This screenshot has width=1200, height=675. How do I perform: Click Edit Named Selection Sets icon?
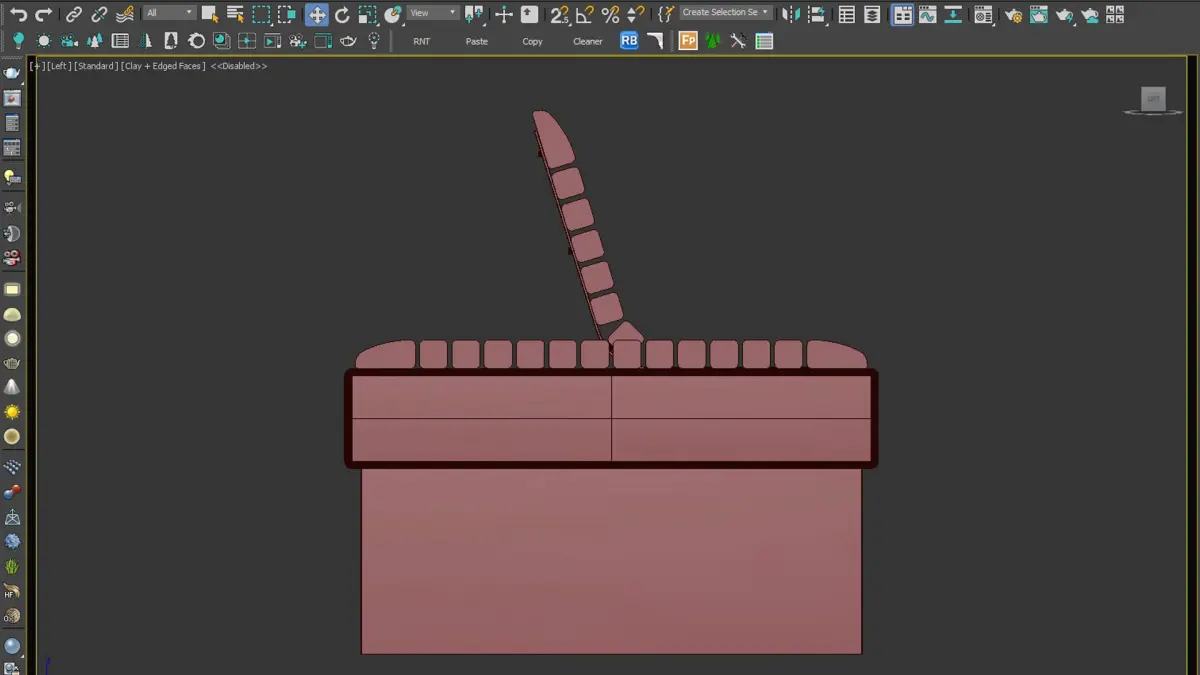pyautogui.click(x=666, y=14)
